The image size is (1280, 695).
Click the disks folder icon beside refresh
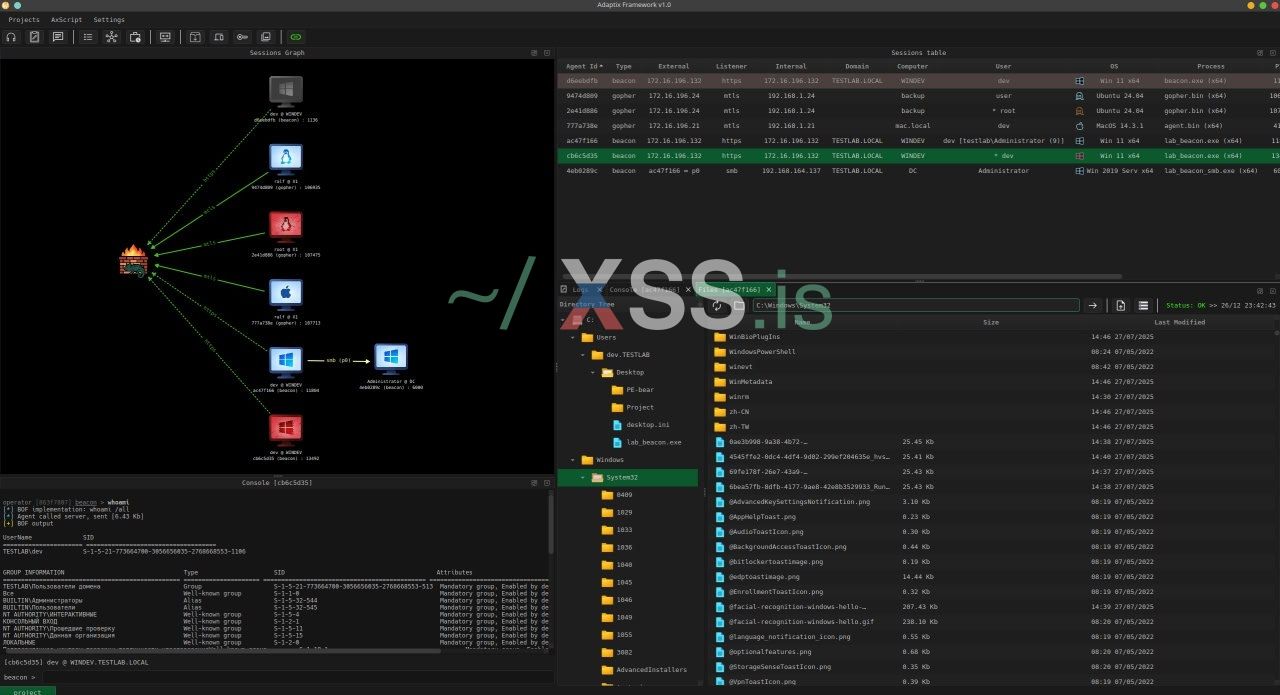point(738,305)
